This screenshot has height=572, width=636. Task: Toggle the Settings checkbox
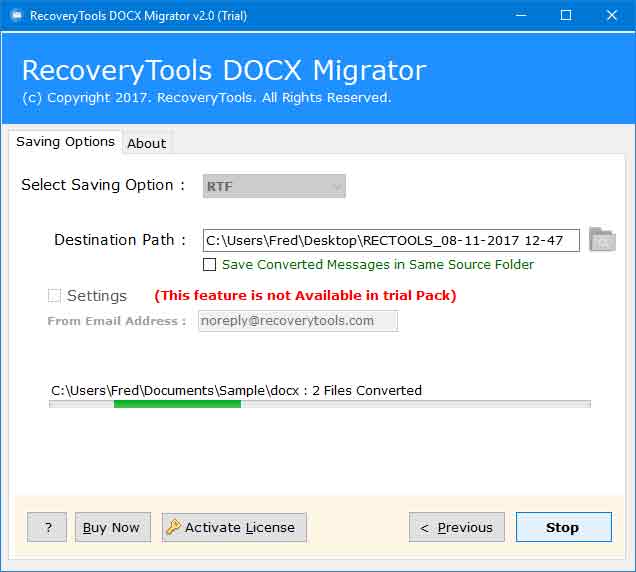54,295
